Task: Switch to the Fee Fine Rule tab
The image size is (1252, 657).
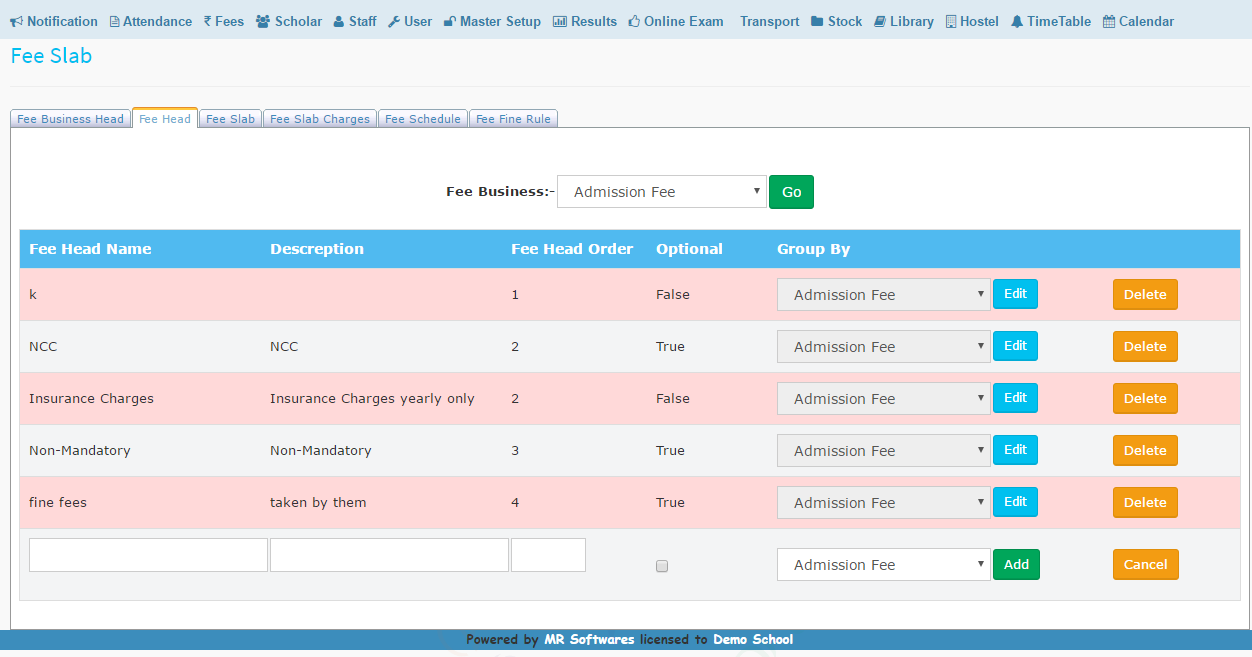Action: point(513,119)
